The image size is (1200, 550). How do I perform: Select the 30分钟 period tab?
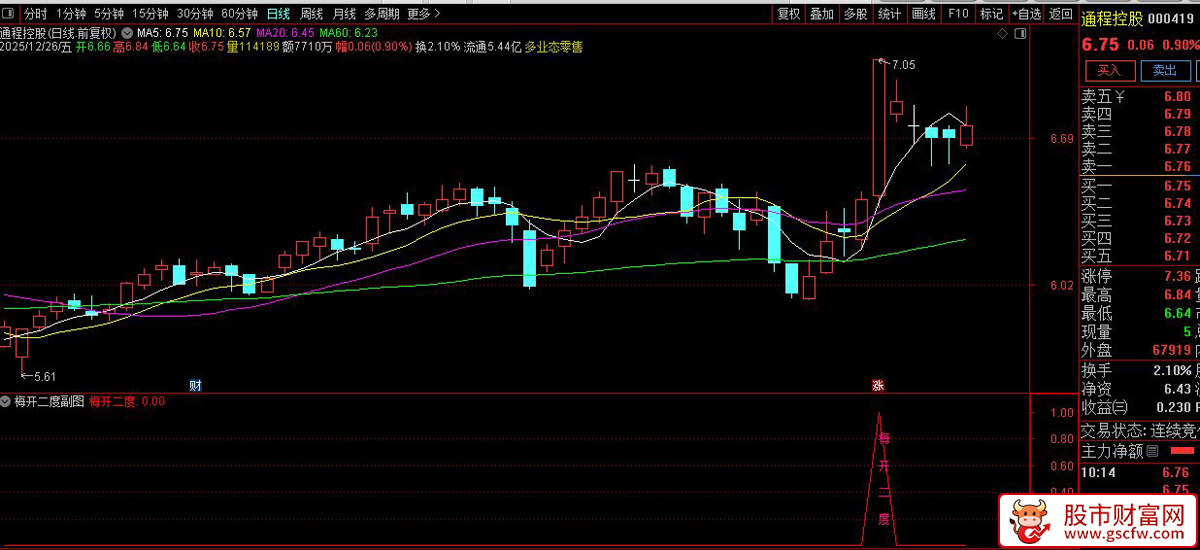click(x=195, y=14)
